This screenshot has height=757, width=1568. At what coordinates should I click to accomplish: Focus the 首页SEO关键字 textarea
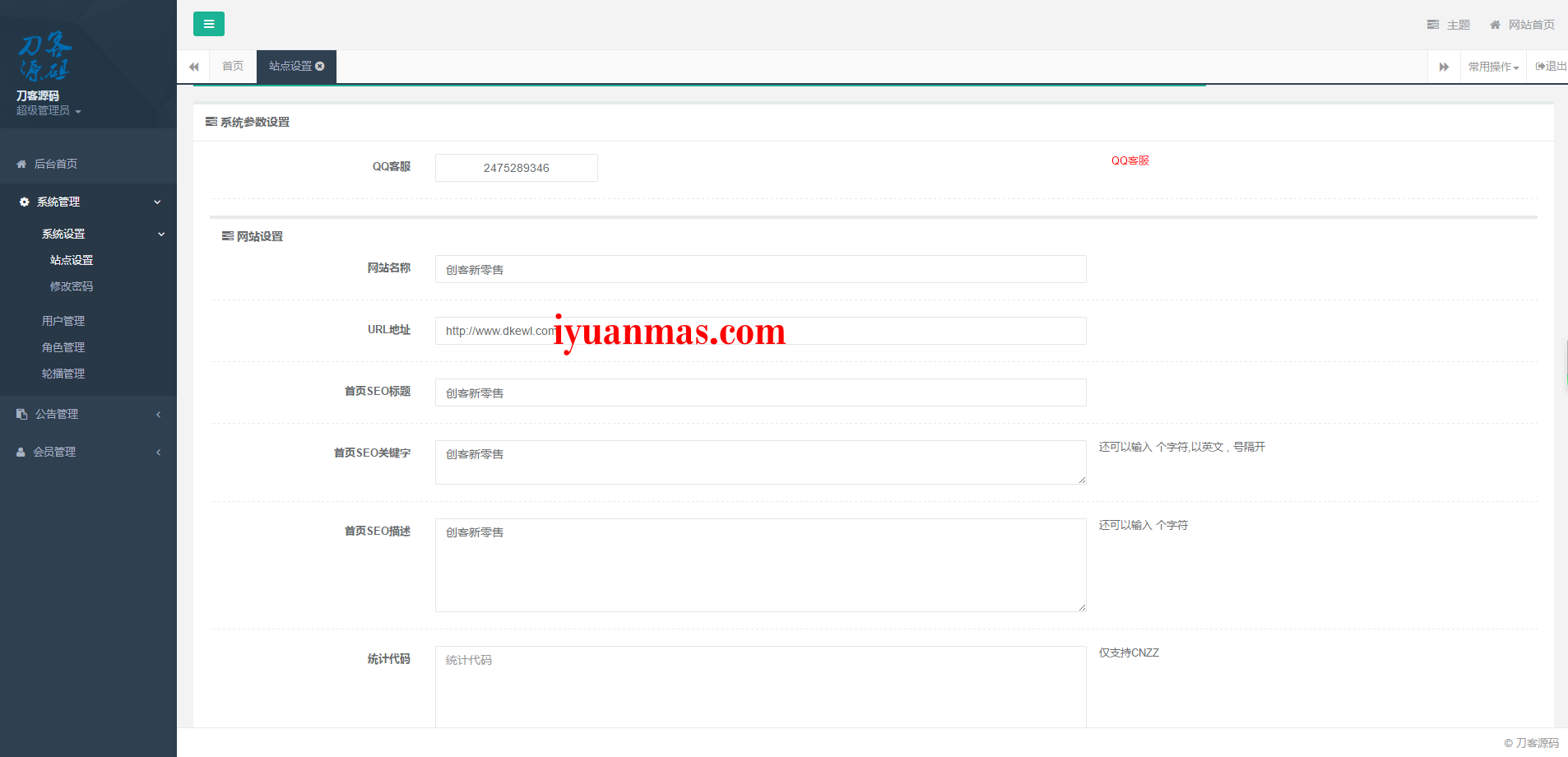click(760, 462)
